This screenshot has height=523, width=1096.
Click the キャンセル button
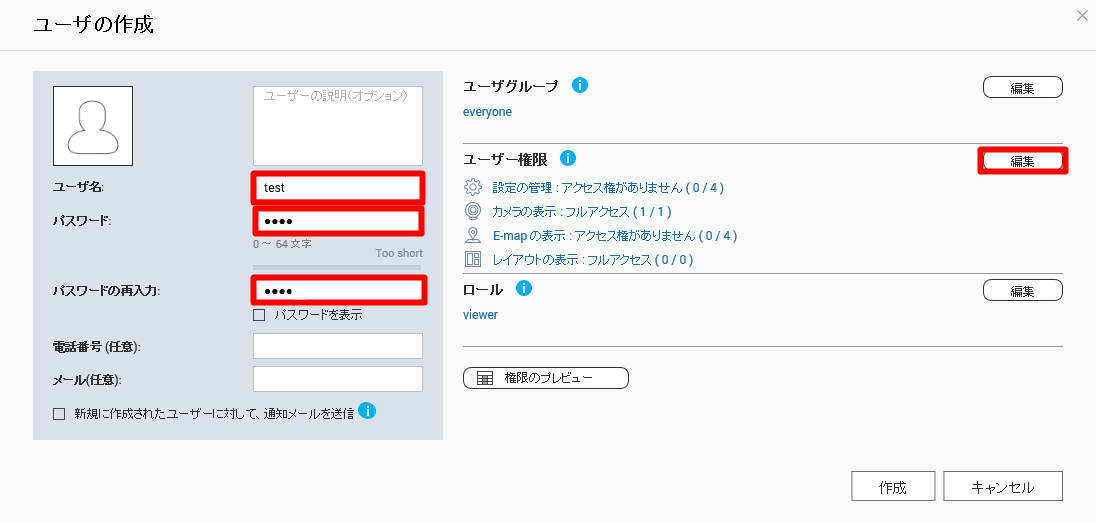(1003, 487)
